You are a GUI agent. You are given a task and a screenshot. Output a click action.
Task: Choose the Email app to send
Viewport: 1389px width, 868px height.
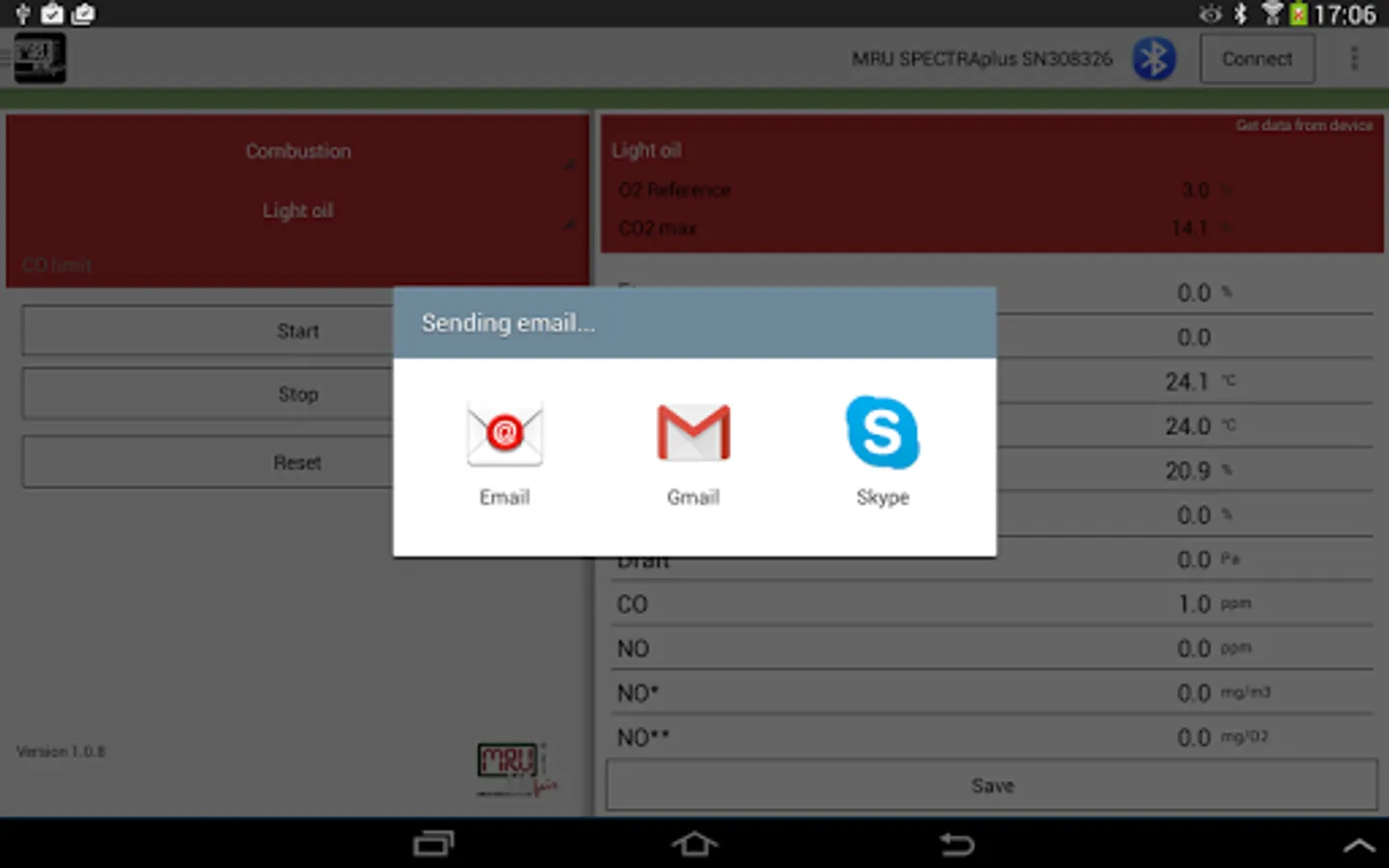tap(504, 452)
